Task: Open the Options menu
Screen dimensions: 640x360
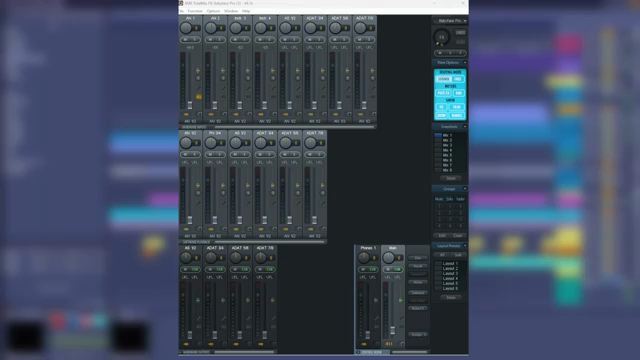Action: coord(213,11)
